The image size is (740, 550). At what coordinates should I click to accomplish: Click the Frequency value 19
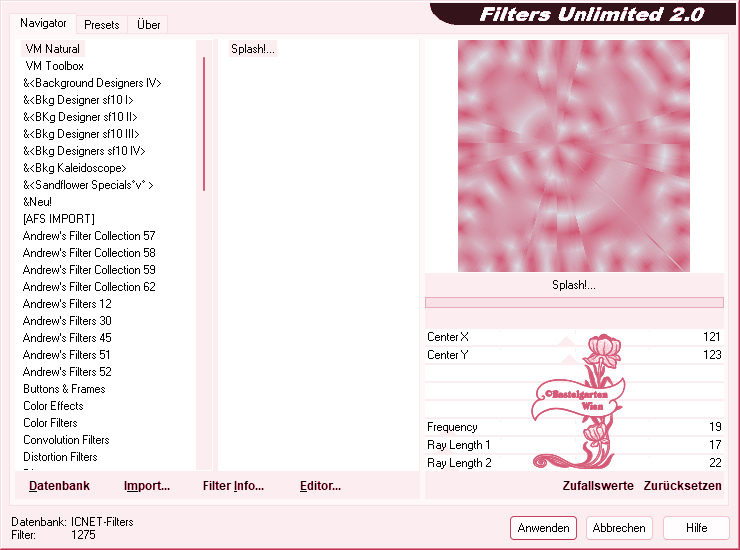click(x=715, y=427)
